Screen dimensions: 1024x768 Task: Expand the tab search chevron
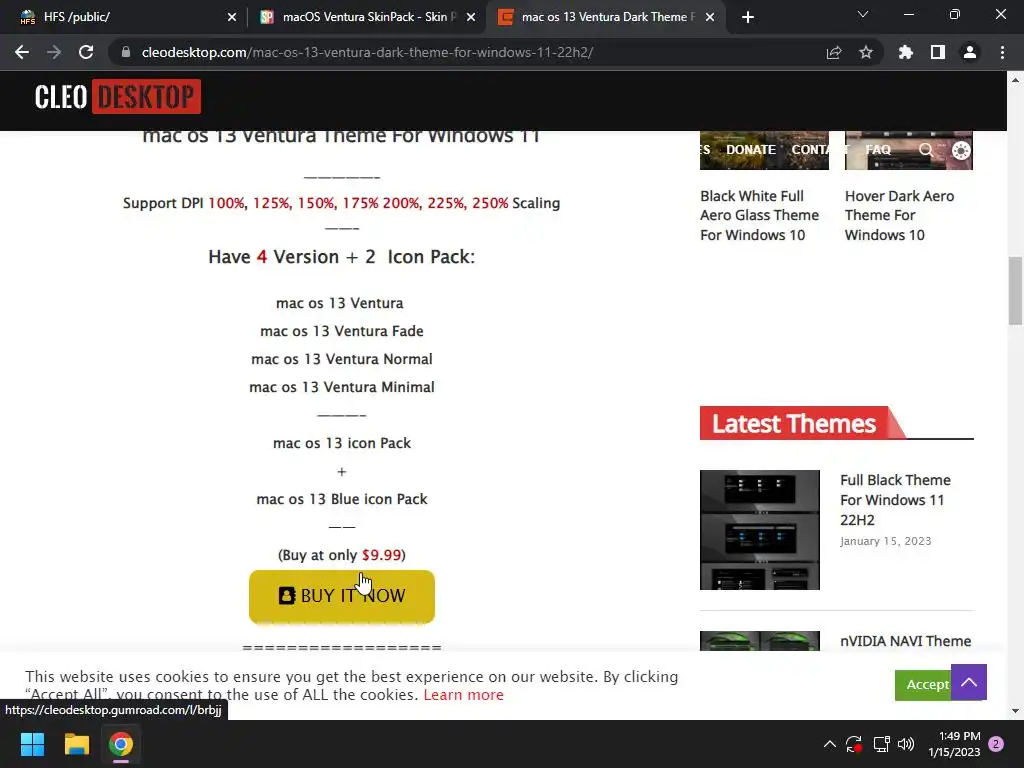pyautogui.click(x=863, y=14)
